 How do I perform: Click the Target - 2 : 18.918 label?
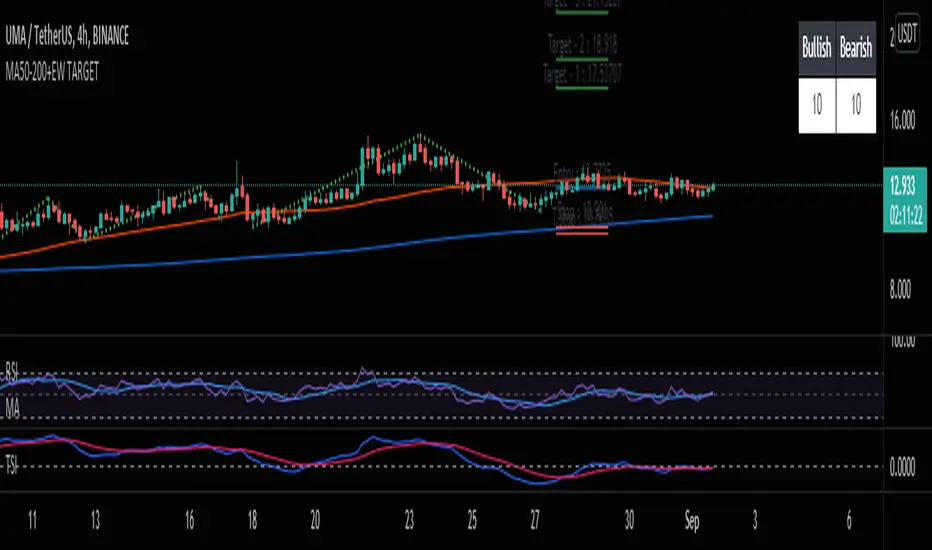pos(582,45)
